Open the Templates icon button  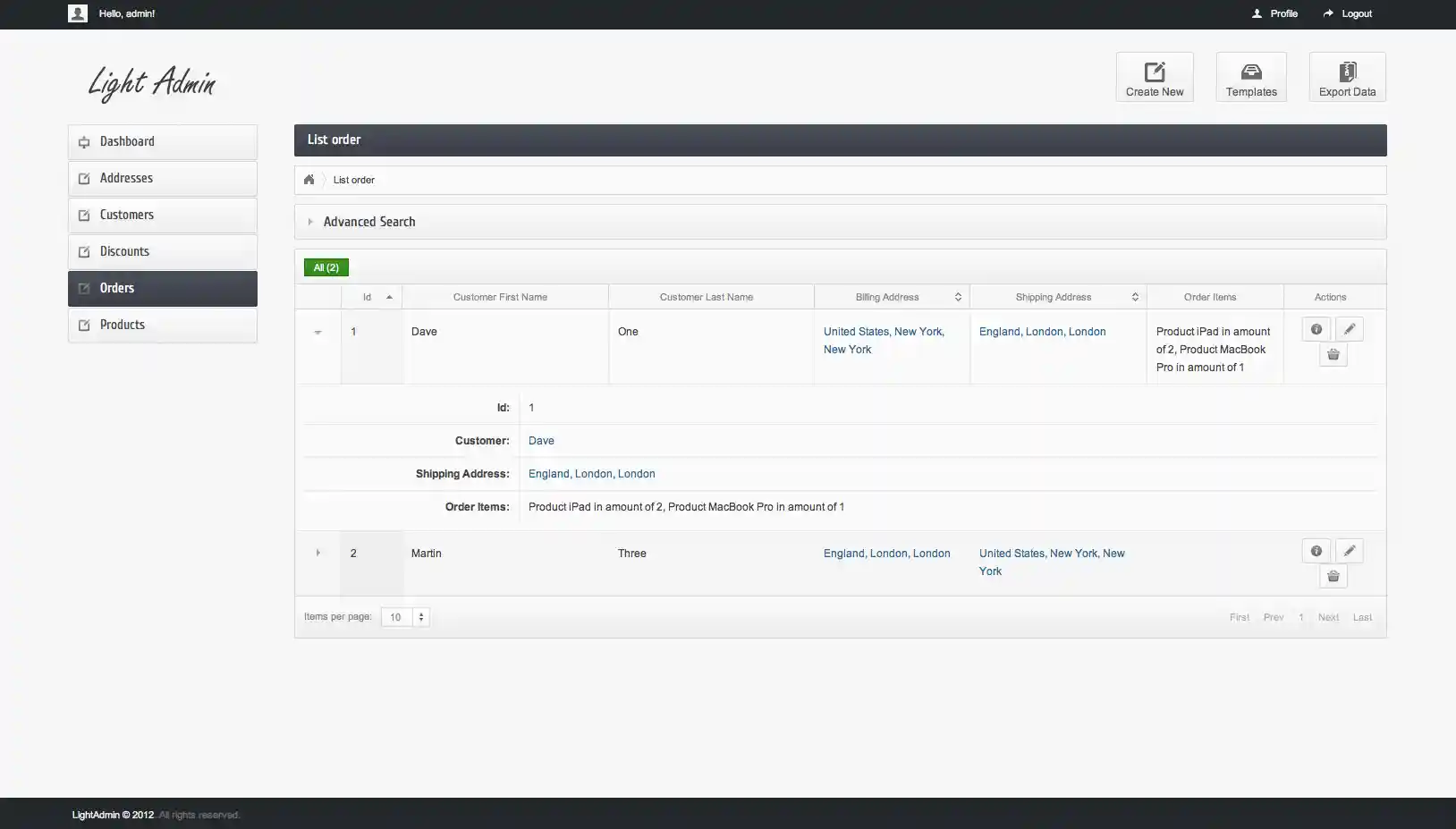click(x=1250, y=77)
